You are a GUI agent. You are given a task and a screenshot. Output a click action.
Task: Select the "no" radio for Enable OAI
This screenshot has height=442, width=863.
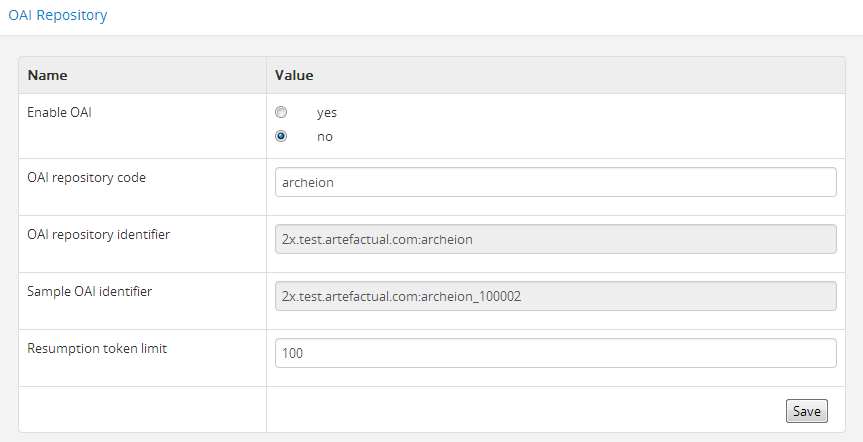[281, 136]
